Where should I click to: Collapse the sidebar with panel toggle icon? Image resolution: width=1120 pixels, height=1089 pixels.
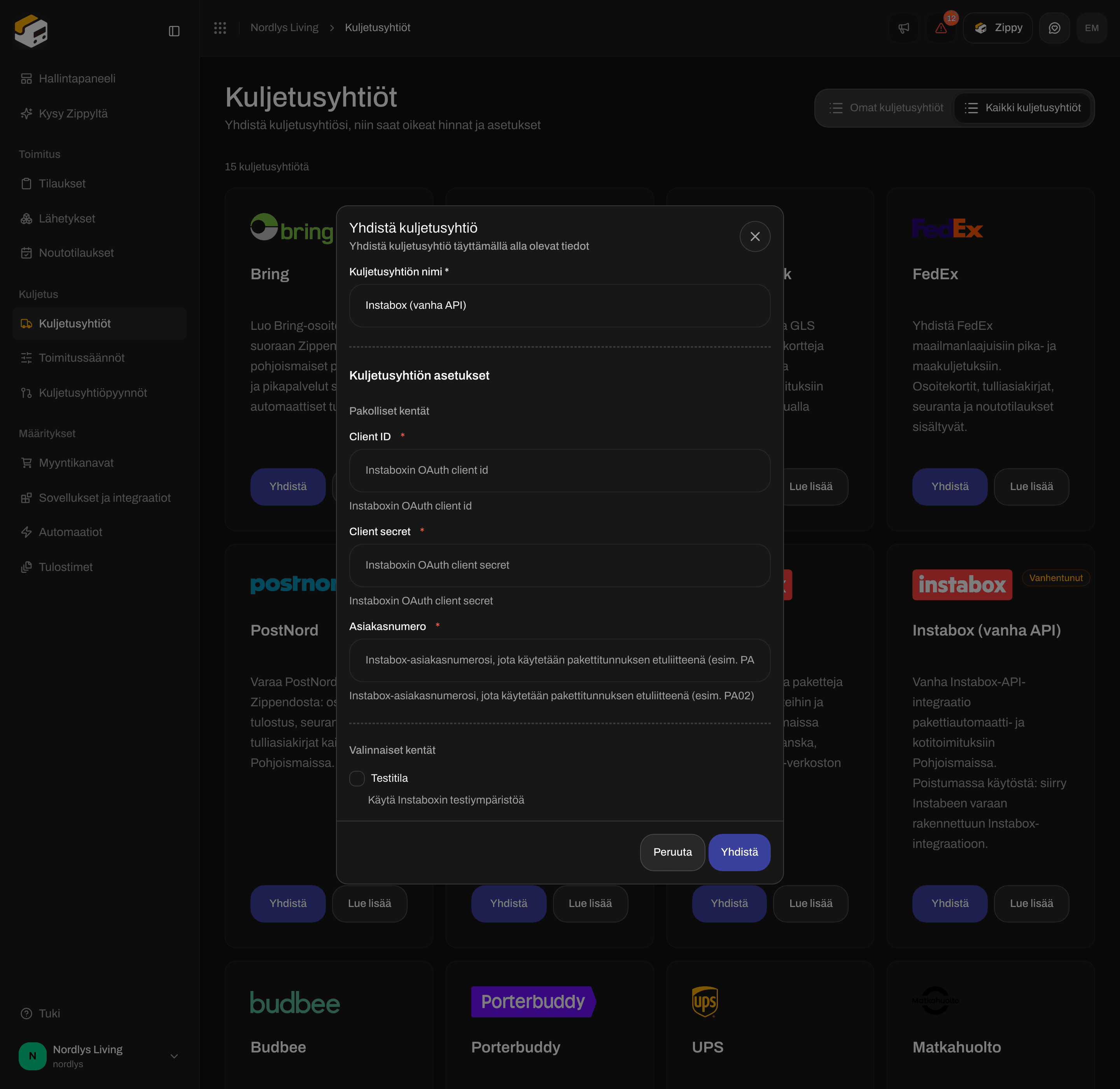[x=175, y=31]
